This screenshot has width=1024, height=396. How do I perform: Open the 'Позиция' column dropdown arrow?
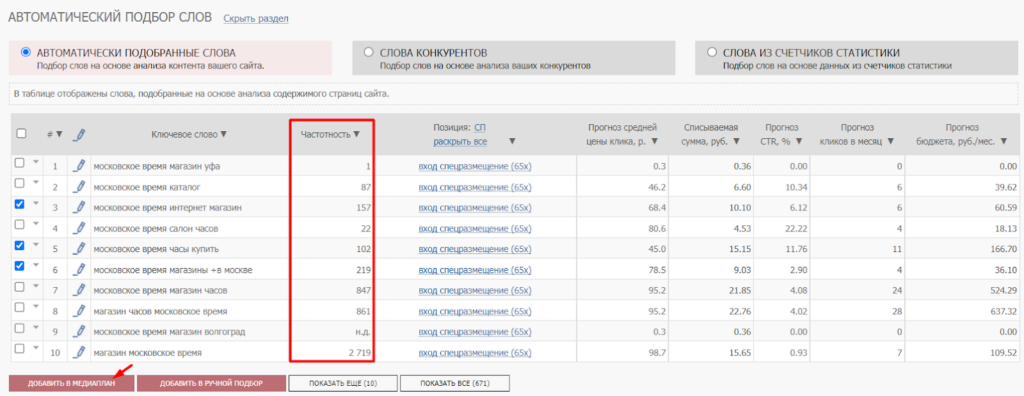[x=512, y=141]
